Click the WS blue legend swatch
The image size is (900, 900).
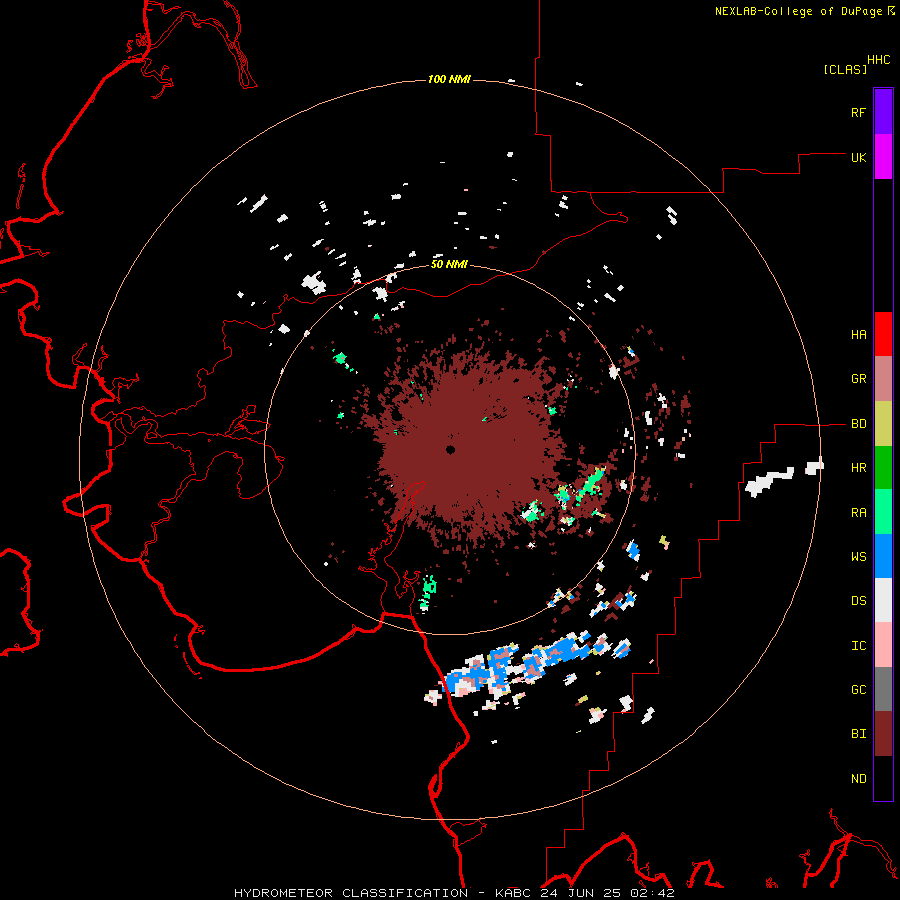click(883, 556)
